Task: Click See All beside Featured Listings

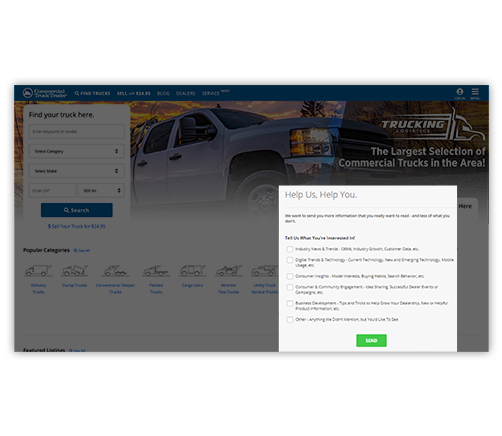Action: tap(77, 350)
